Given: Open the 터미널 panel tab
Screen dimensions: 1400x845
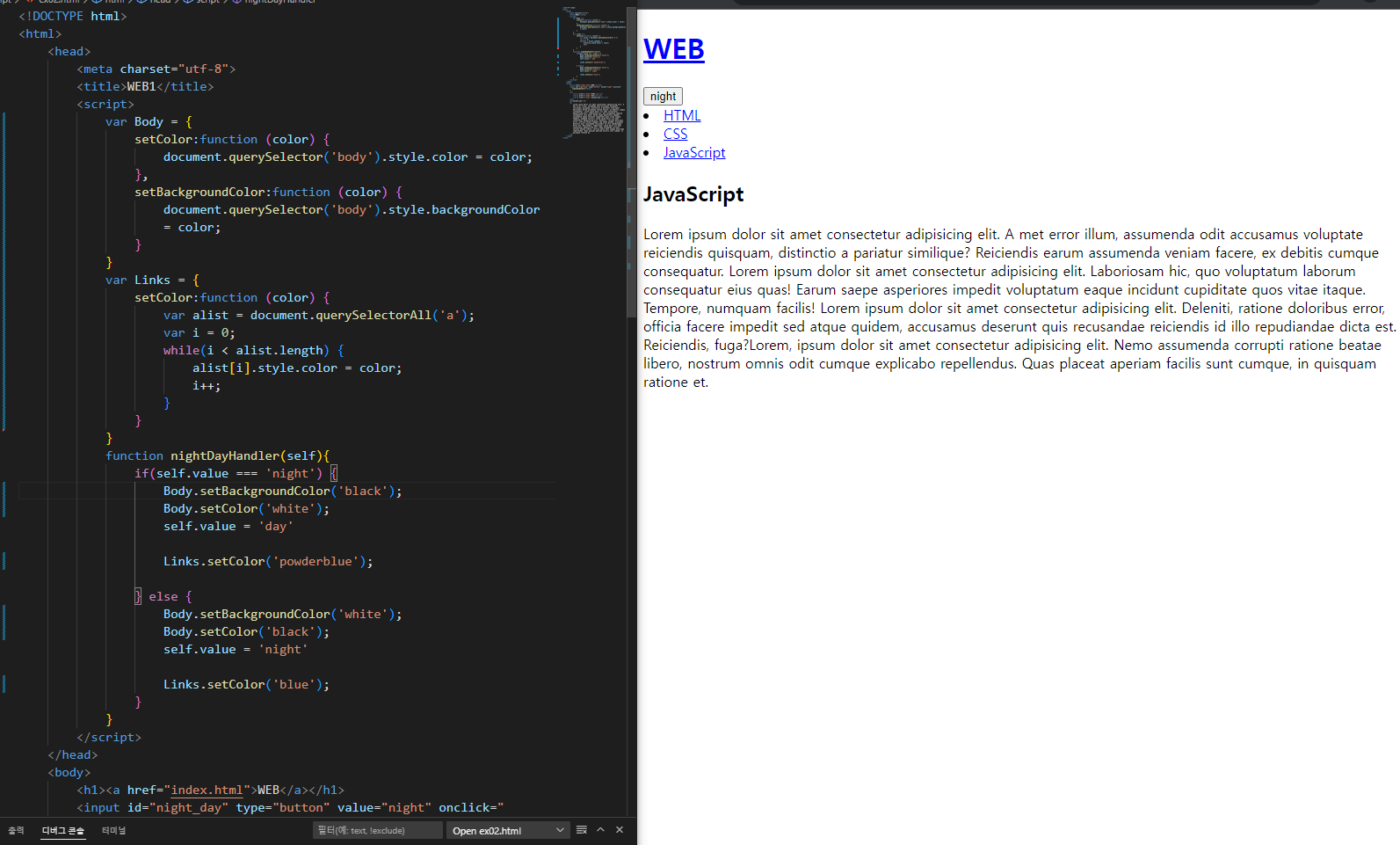Looking at the screenshot, I should point(113,830).
